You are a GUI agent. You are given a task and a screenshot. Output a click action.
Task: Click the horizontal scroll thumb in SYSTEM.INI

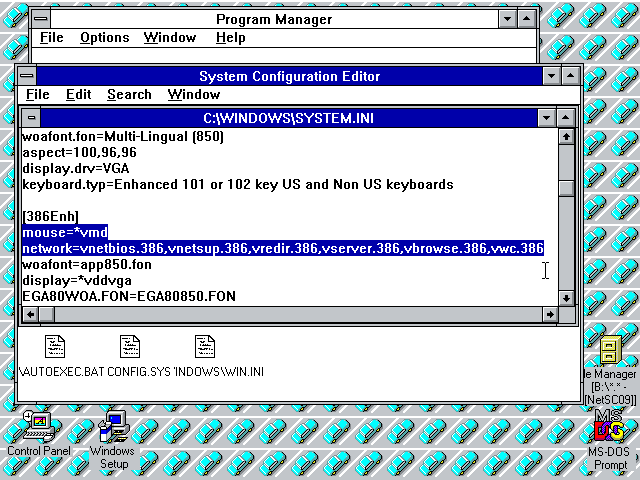point(47,314)
